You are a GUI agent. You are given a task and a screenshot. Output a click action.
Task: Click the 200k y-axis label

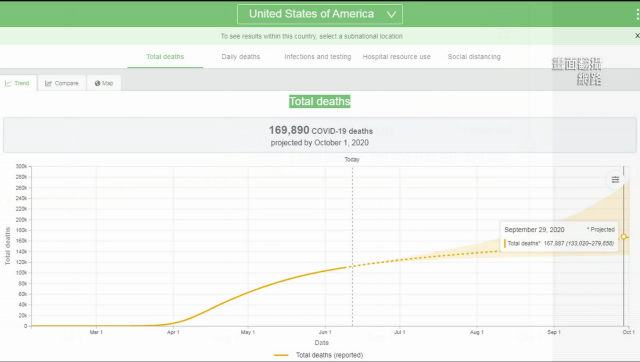click(x=21, y=220)
